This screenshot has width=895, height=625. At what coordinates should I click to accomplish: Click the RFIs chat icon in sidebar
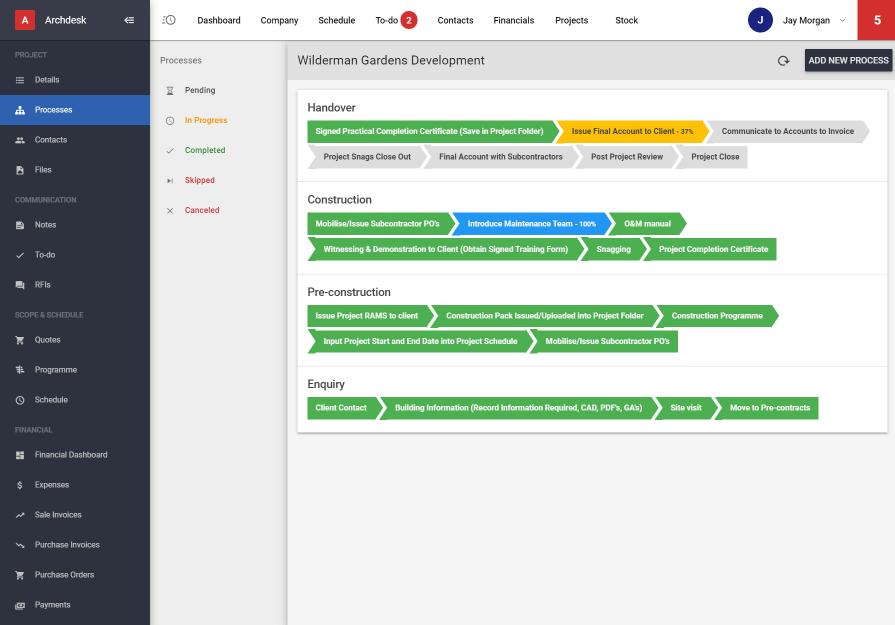click(20, 285)
